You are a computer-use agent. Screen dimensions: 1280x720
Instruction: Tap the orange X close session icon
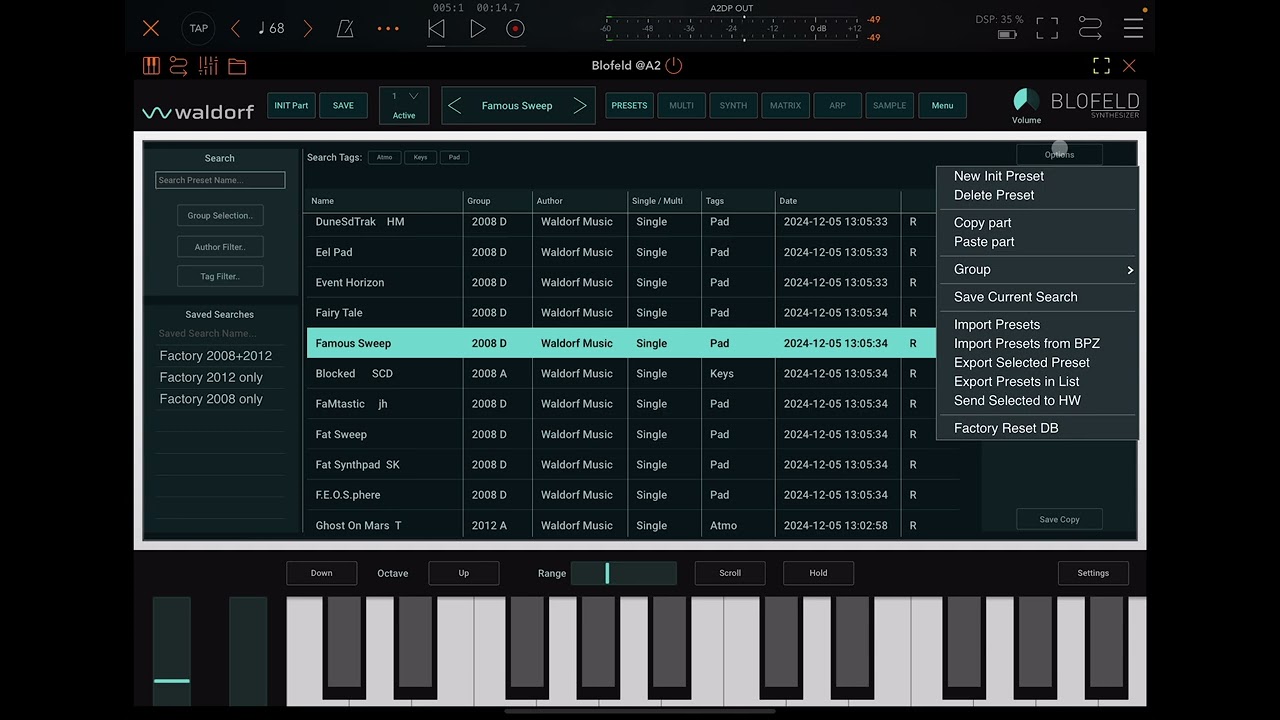[151, 29]
